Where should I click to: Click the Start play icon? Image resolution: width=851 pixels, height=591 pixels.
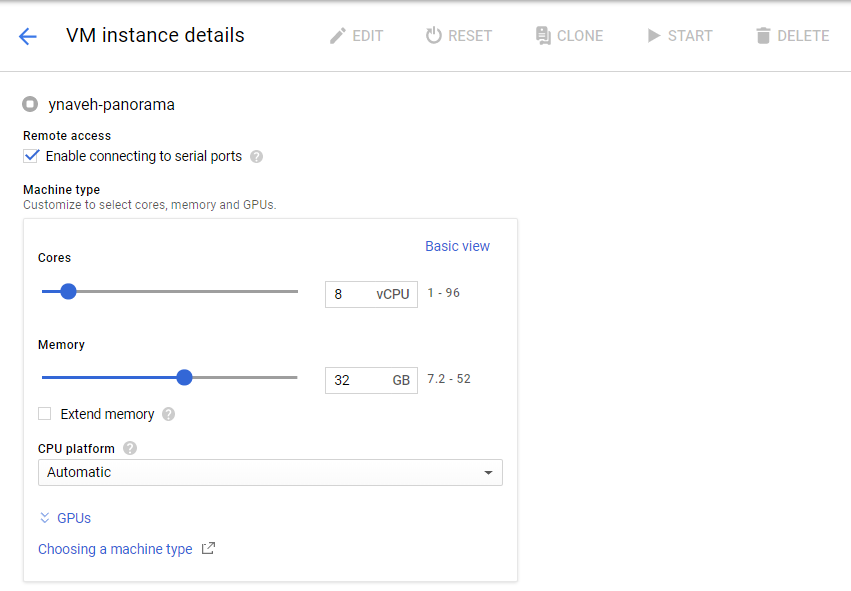click(654, 36)
